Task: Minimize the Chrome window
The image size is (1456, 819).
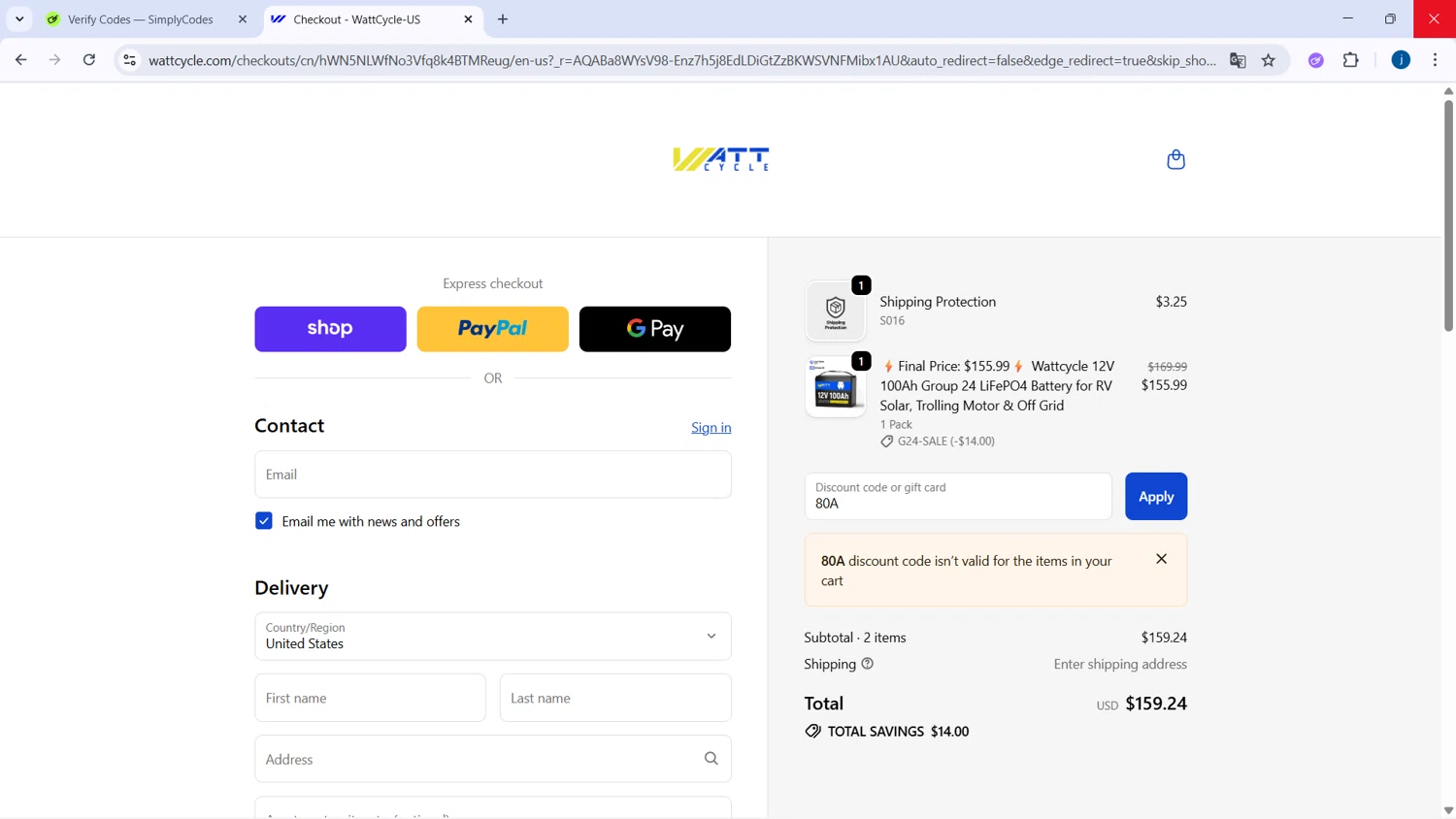Action: 1347,18
